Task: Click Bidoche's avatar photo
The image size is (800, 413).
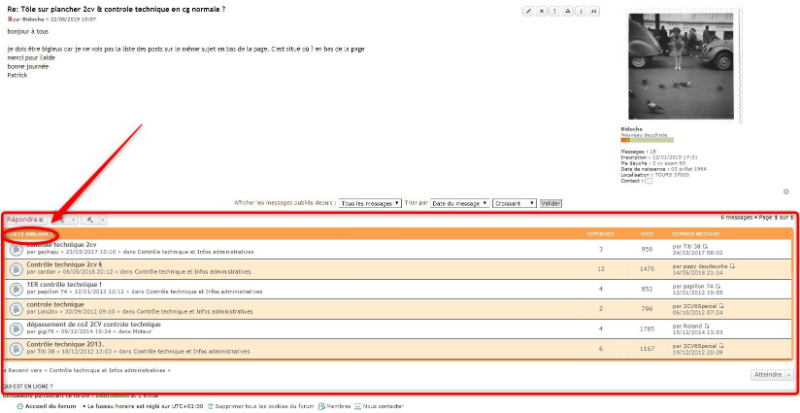Action: click(x=668, y=67)
